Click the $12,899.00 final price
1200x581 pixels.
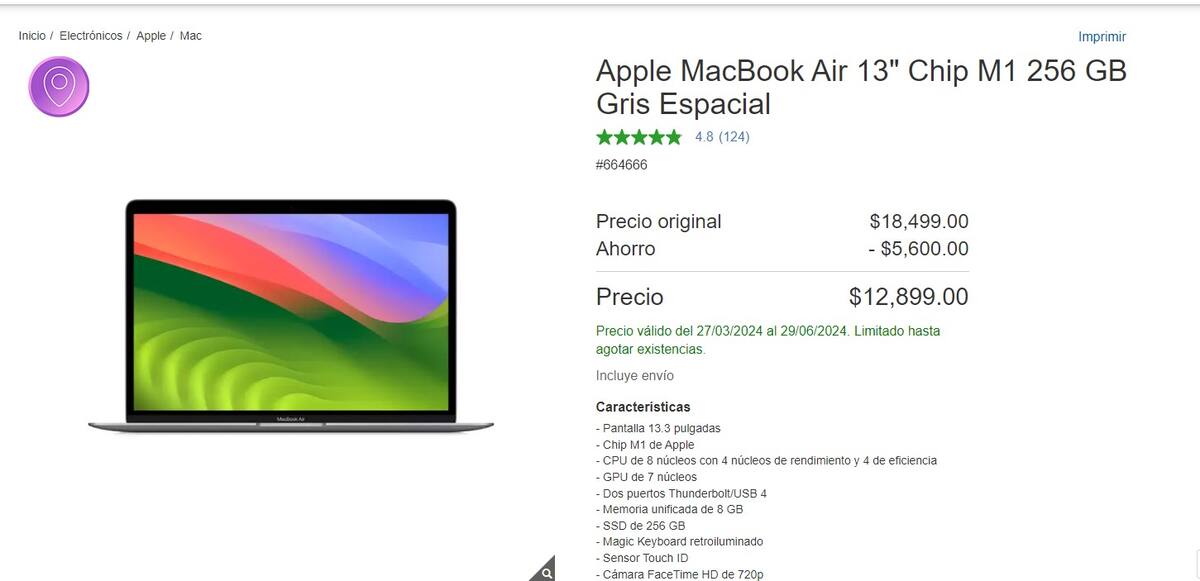(908, 297)
